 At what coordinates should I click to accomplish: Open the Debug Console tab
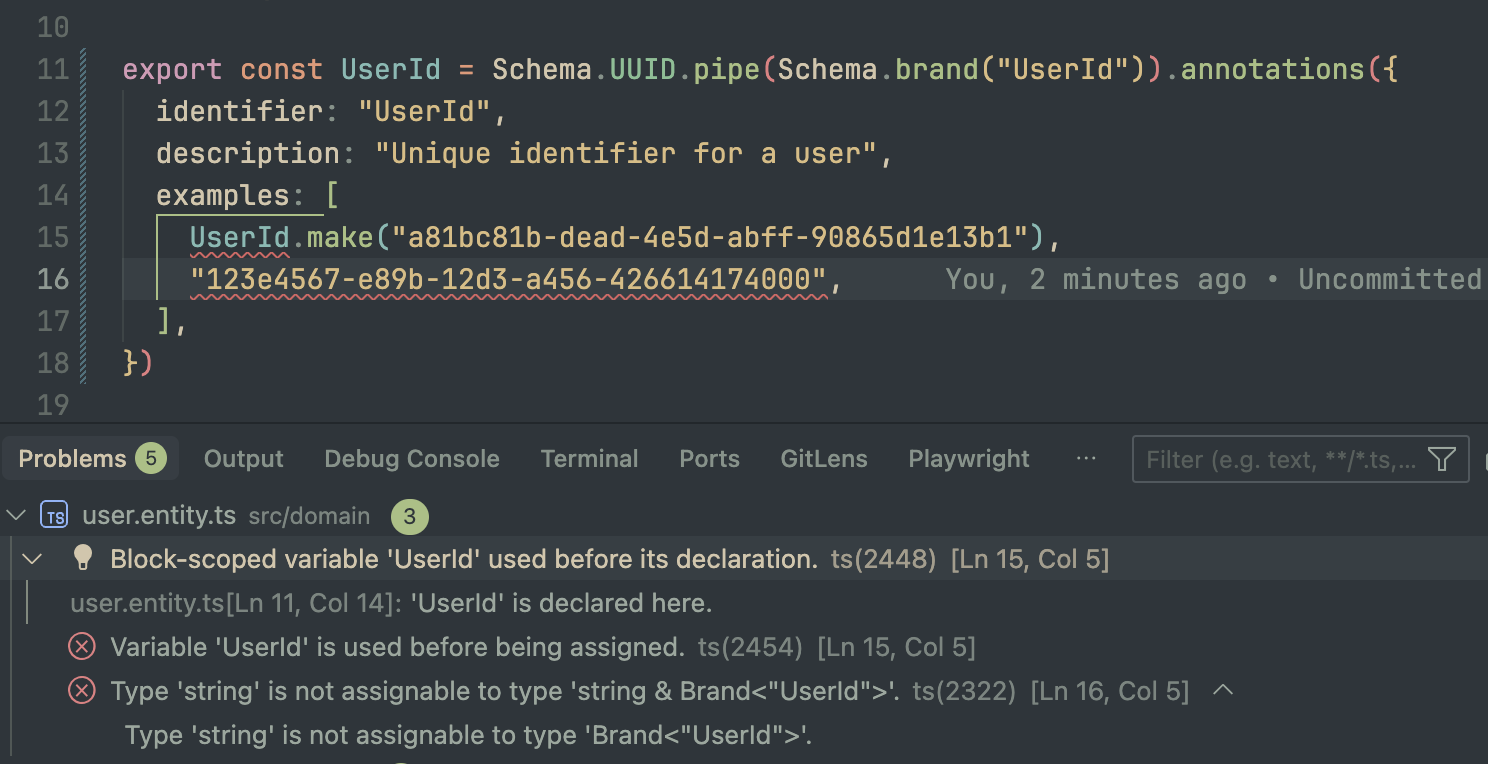click(412, 459)
